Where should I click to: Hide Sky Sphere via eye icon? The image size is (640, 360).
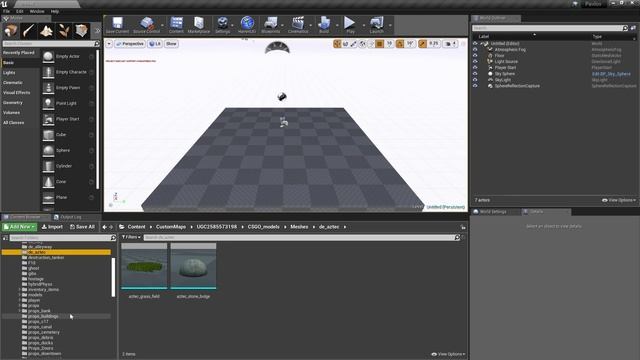pos(475,74)
